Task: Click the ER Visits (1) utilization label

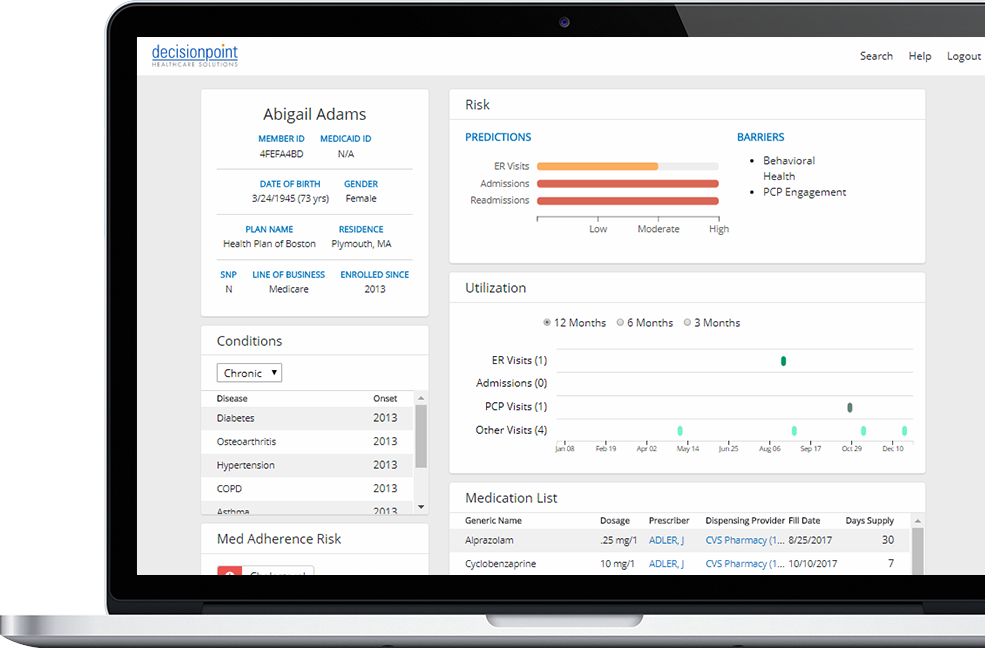Action: pyautogui.click(x=519, y=360)
